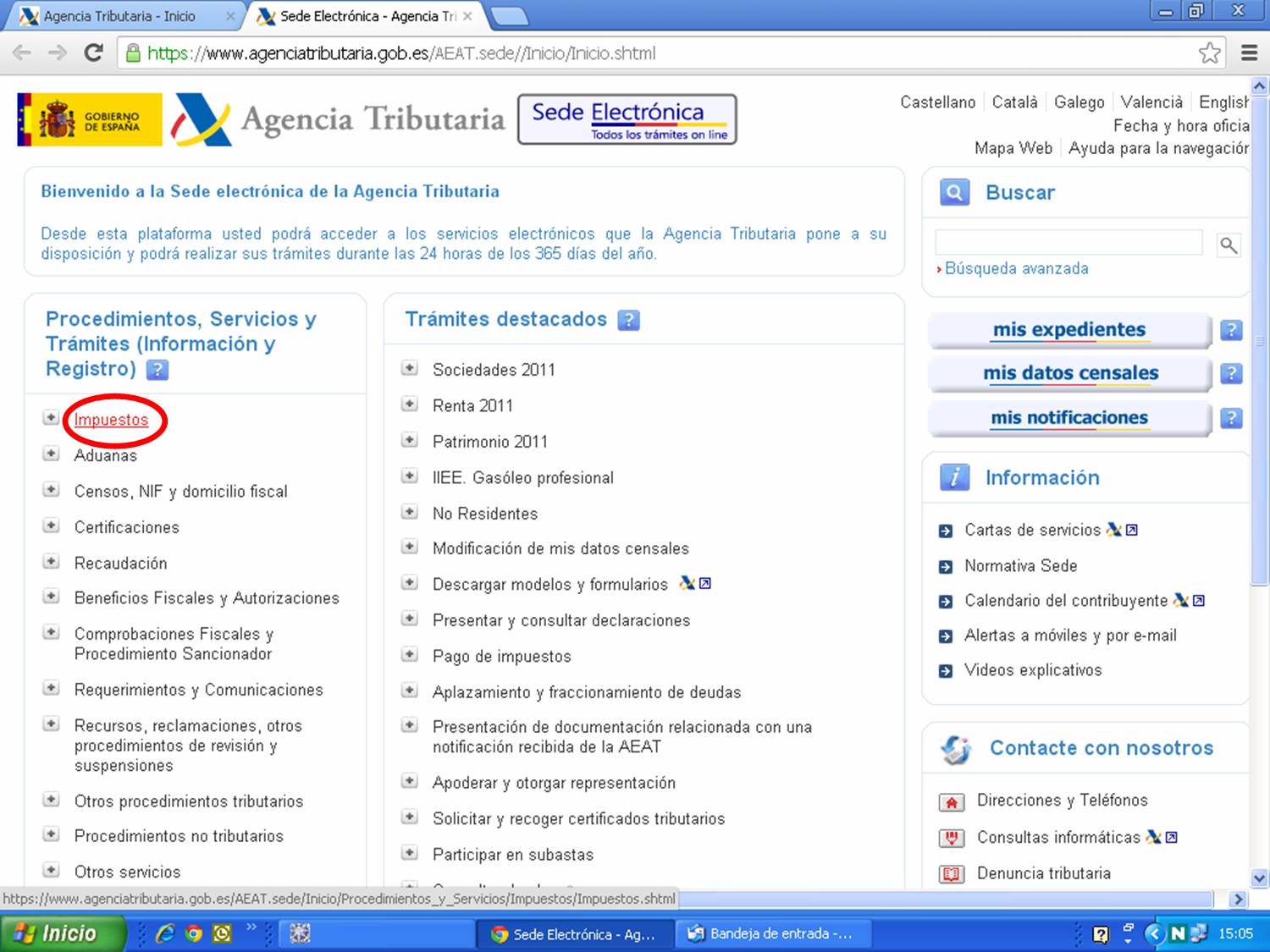
Task: Click the browser forward arrow
Action: (58, 53)
